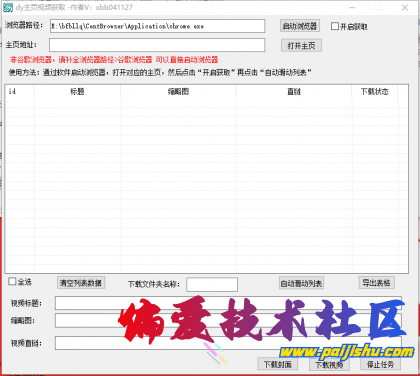Minimize the dy主页视频获取 window
420x376 pixels.
(352, 7)
